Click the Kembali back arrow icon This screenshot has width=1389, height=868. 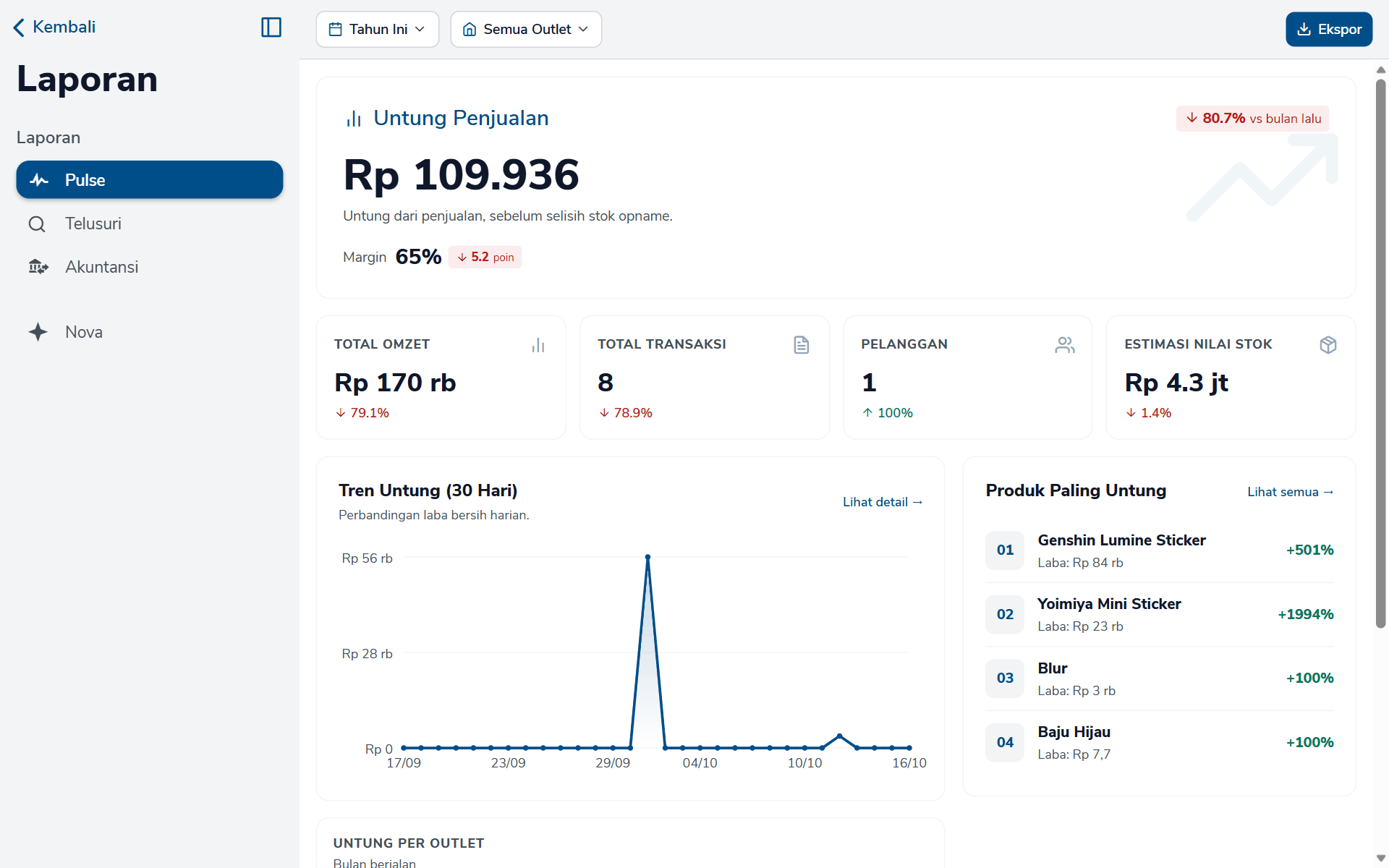click(x=19, y=27)
